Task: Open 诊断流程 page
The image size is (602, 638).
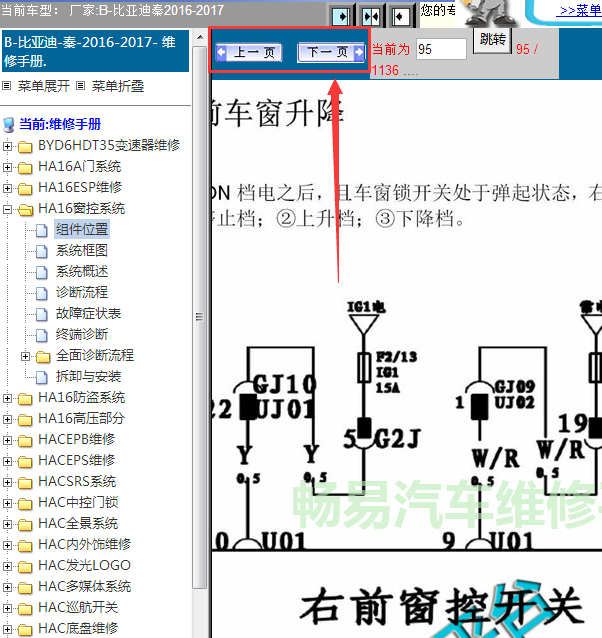Action: (82, 293)
